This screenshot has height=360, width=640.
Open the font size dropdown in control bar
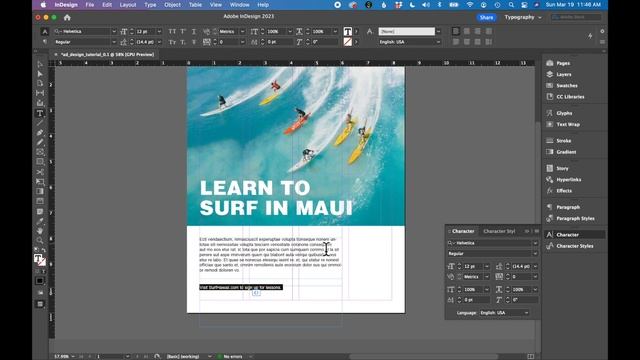point(159,31)
